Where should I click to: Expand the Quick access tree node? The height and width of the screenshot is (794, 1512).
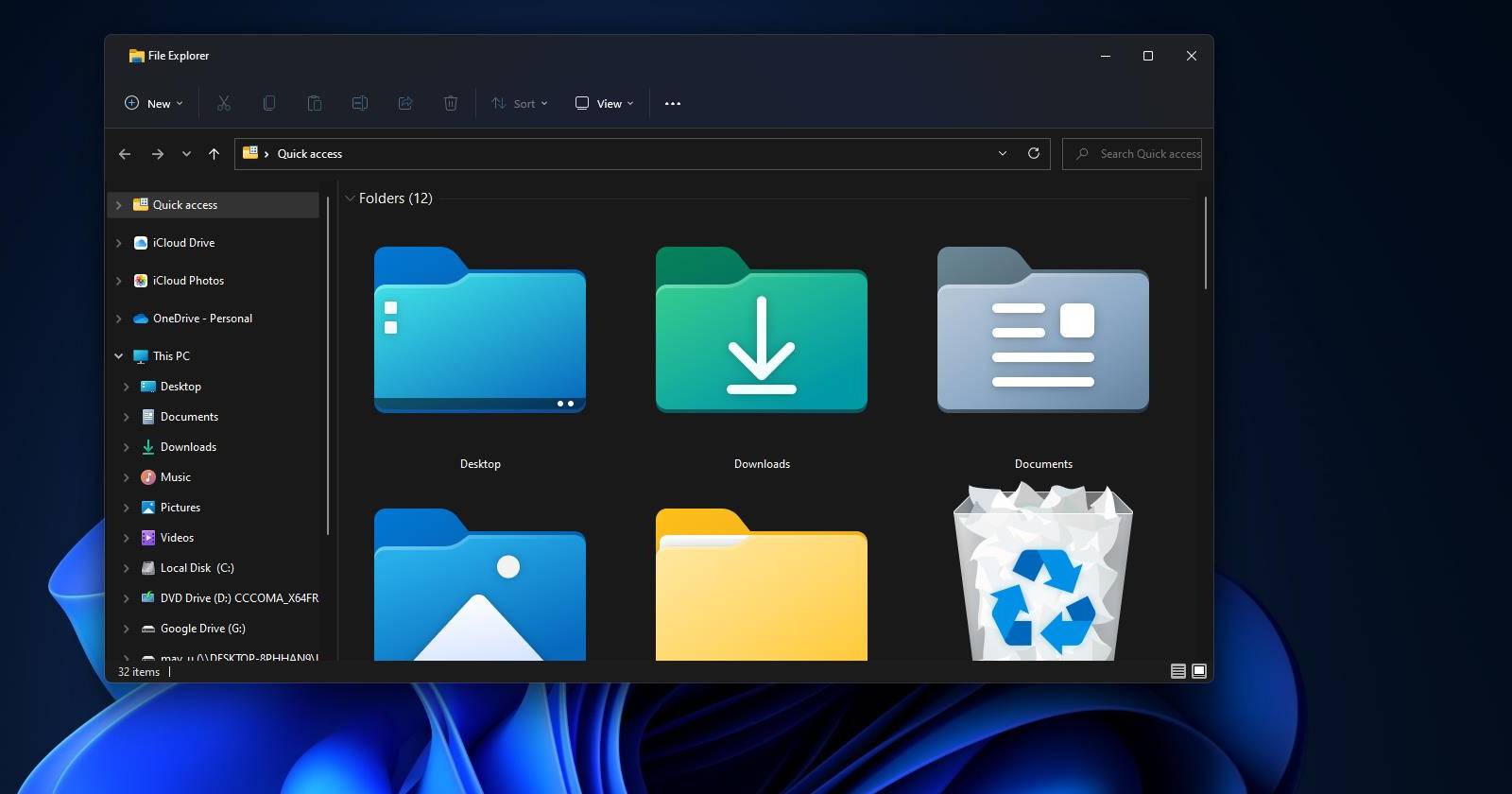pos(118,205)
